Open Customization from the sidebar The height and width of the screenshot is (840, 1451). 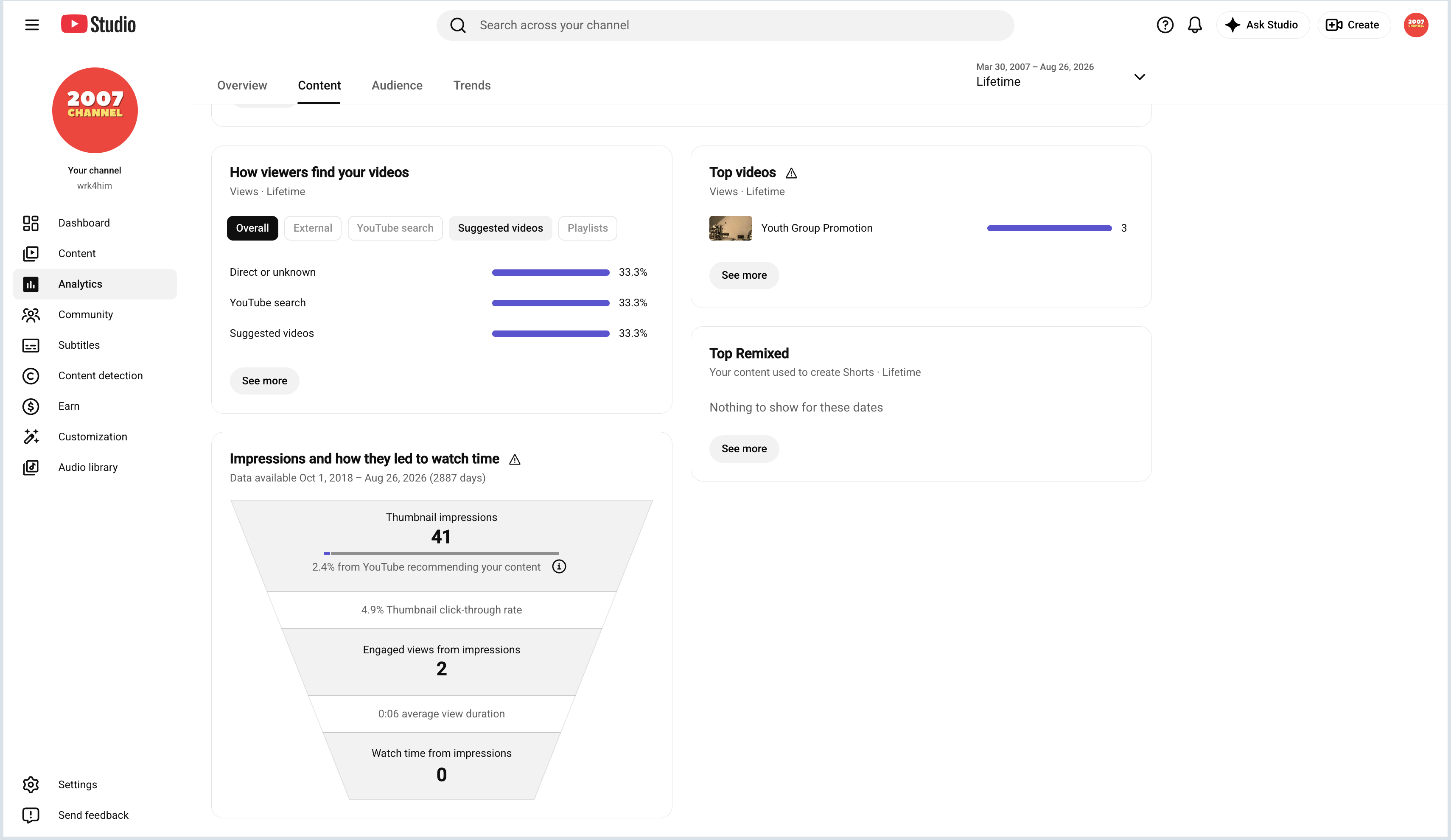coord(95,437)
